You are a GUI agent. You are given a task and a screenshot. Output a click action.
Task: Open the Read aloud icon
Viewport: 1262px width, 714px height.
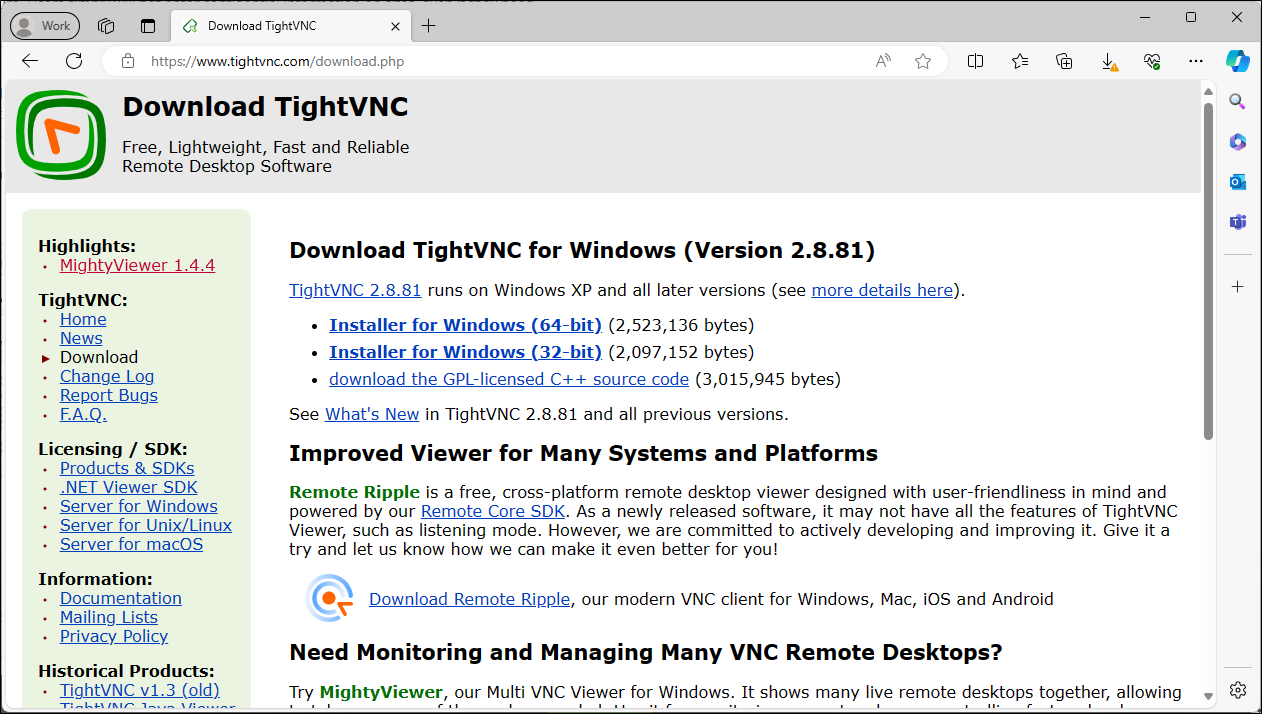[x=883, y=61]
